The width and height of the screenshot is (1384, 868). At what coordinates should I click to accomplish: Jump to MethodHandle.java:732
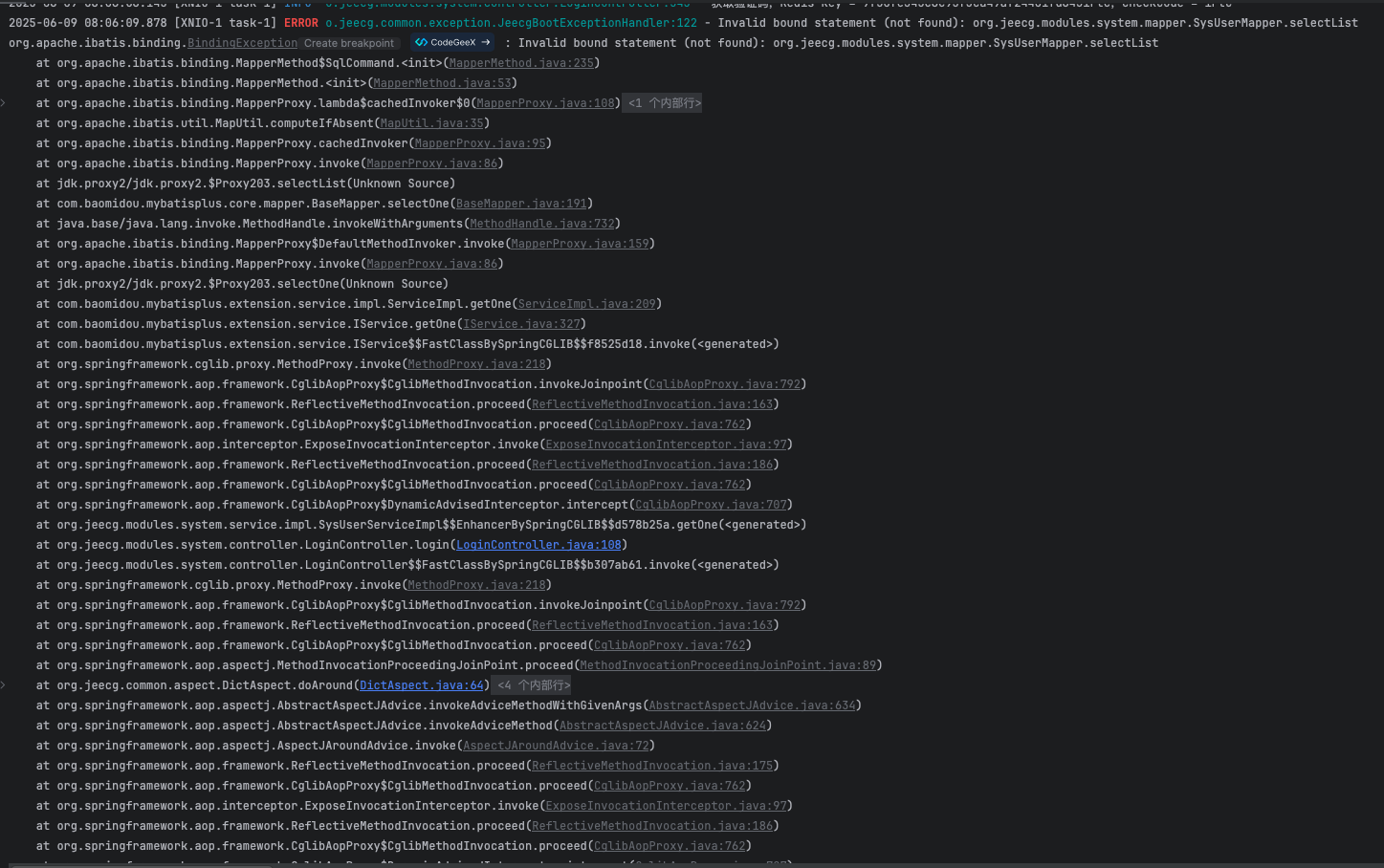coord(542,224)
